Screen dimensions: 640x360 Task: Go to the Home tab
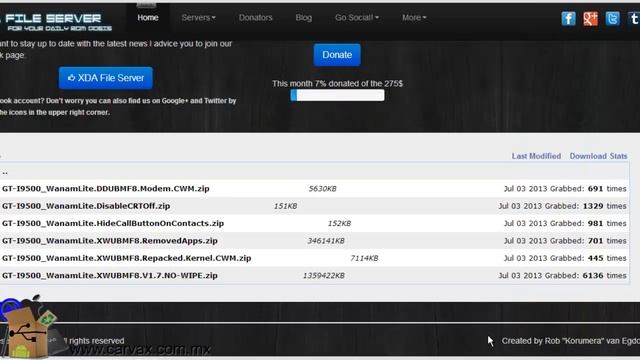click(148, 18)
